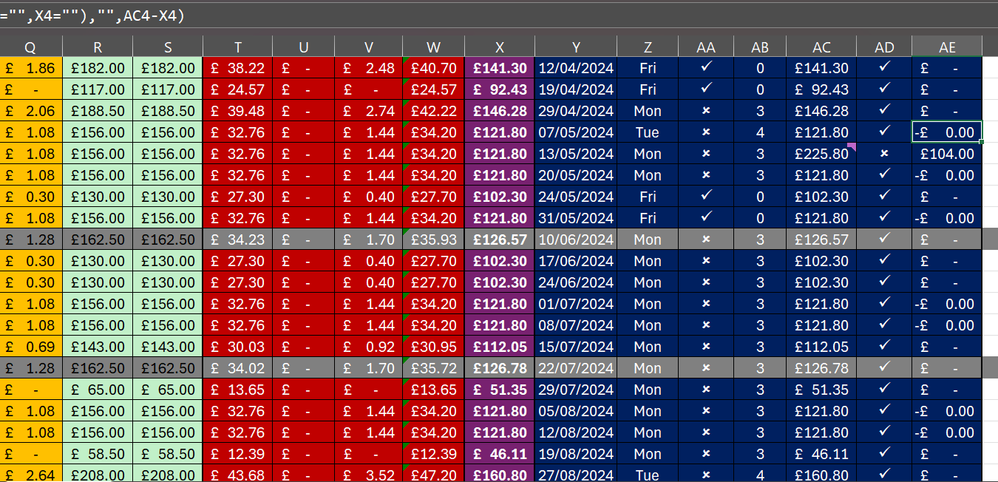Viewport: 998px width, 482px height.
Task: Select column header AE
Action: click(946, 47)
